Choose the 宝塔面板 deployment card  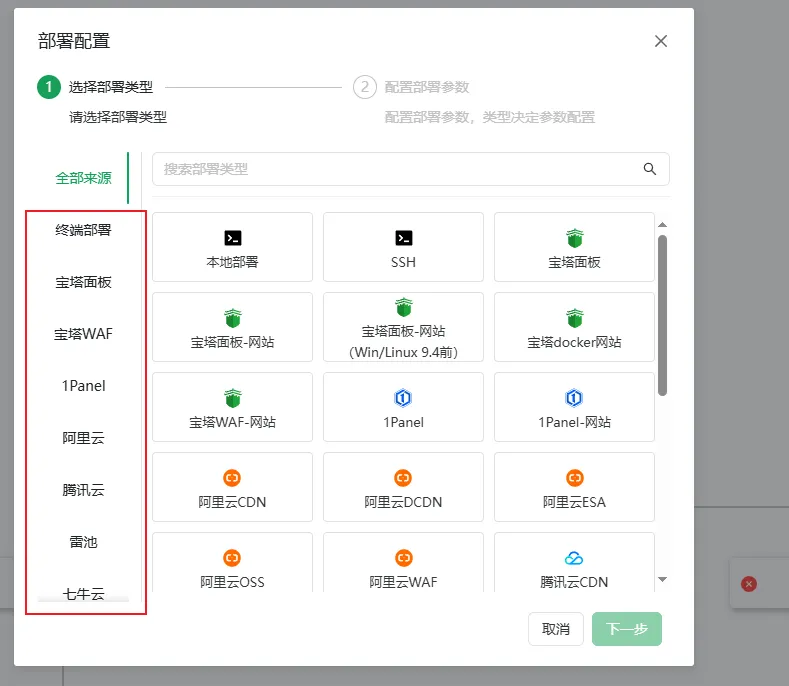click(574, 247)
